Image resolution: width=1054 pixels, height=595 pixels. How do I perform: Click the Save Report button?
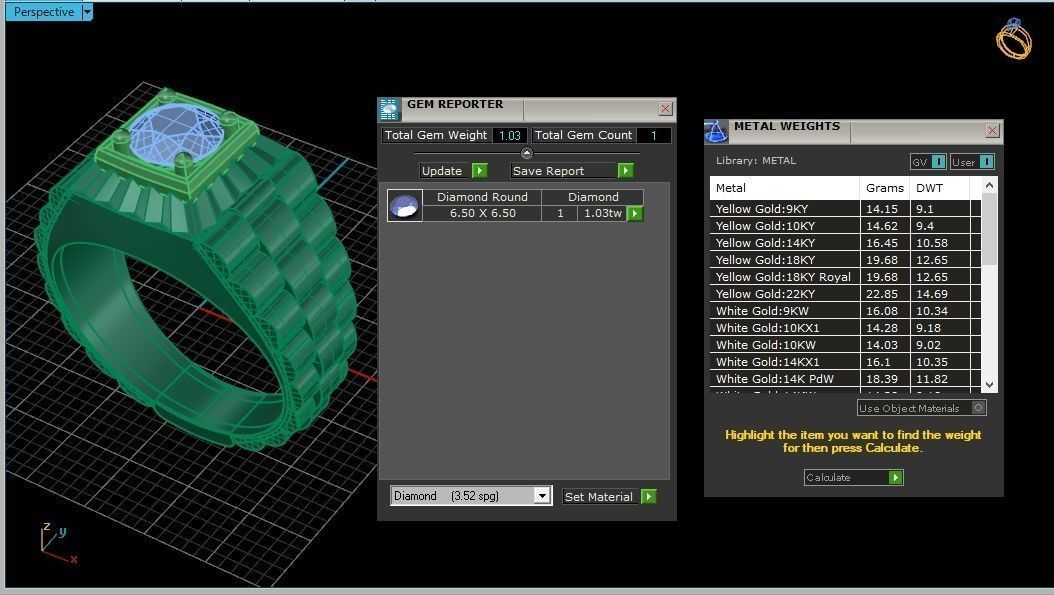(x=563, y=171)
